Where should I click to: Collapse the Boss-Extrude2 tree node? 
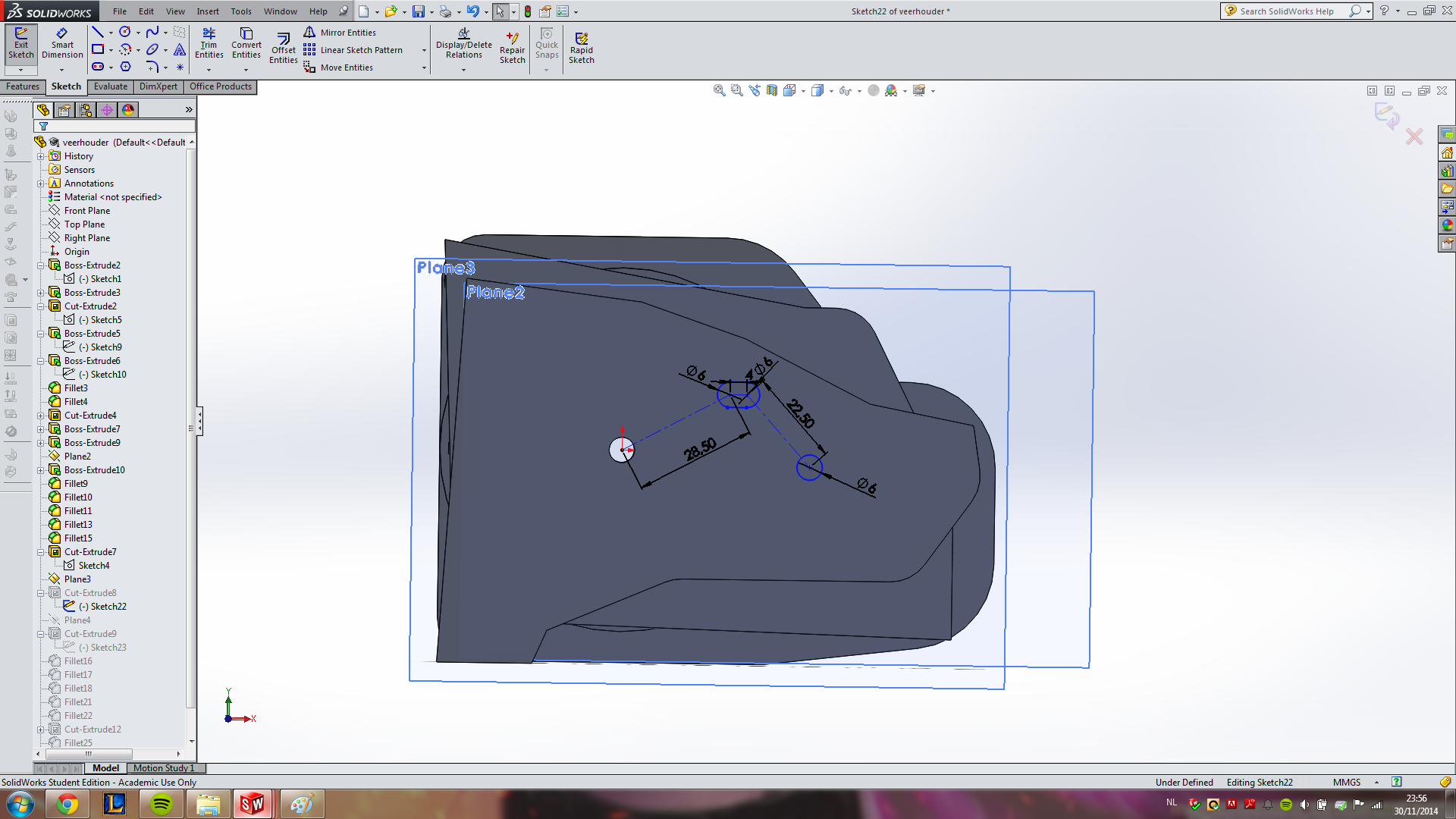(41, 265)
